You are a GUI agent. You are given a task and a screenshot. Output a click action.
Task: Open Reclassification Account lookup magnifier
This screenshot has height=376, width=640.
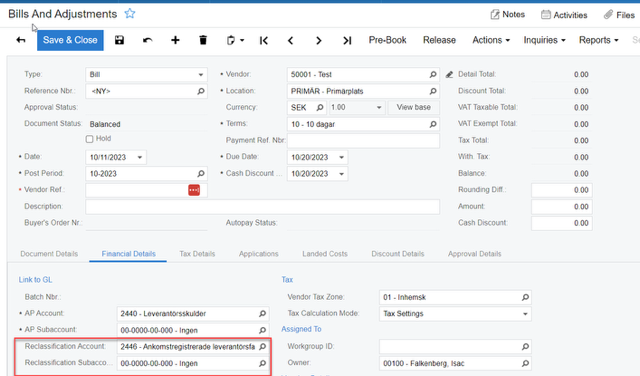click(x=262, y=347)
